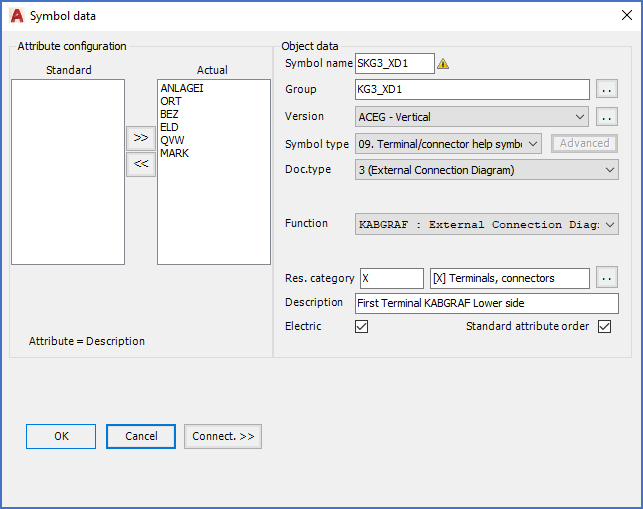Click the warning icon beside Symbol name
This screenshot has width=643, height=509.
[443, 64]
